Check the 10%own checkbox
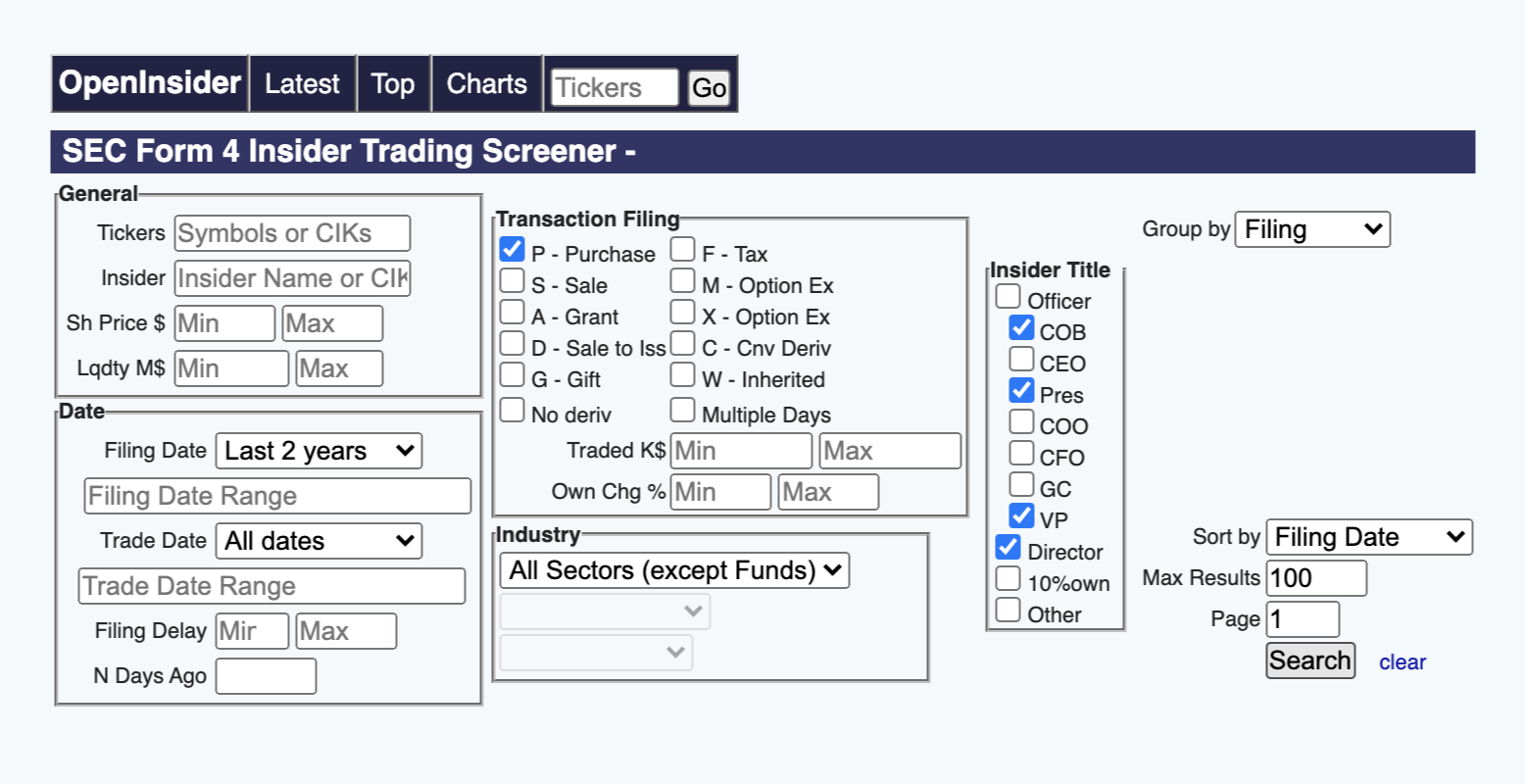Viewport: 1525px width, 784px height. click(1008, 578)
